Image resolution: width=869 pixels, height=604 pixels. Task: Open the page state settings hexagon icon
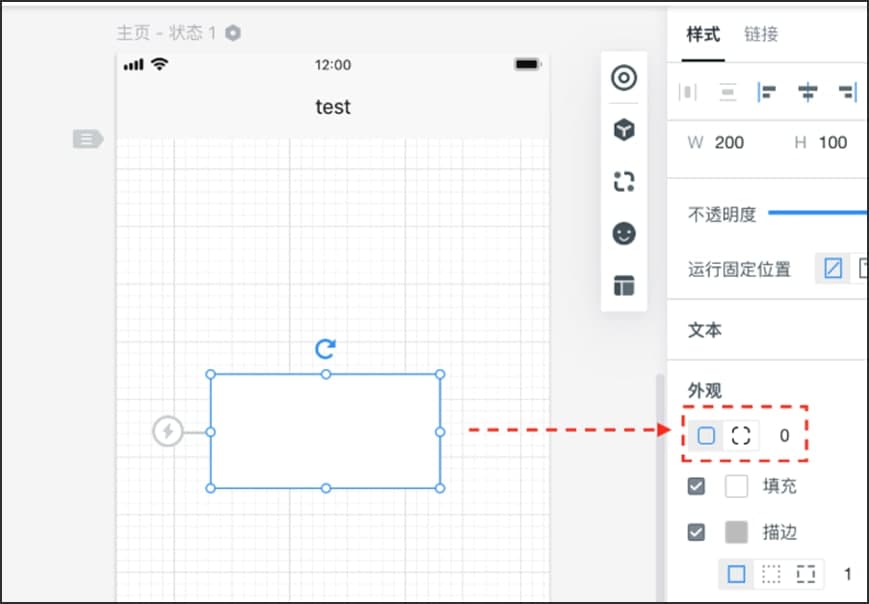pos(233,33)
